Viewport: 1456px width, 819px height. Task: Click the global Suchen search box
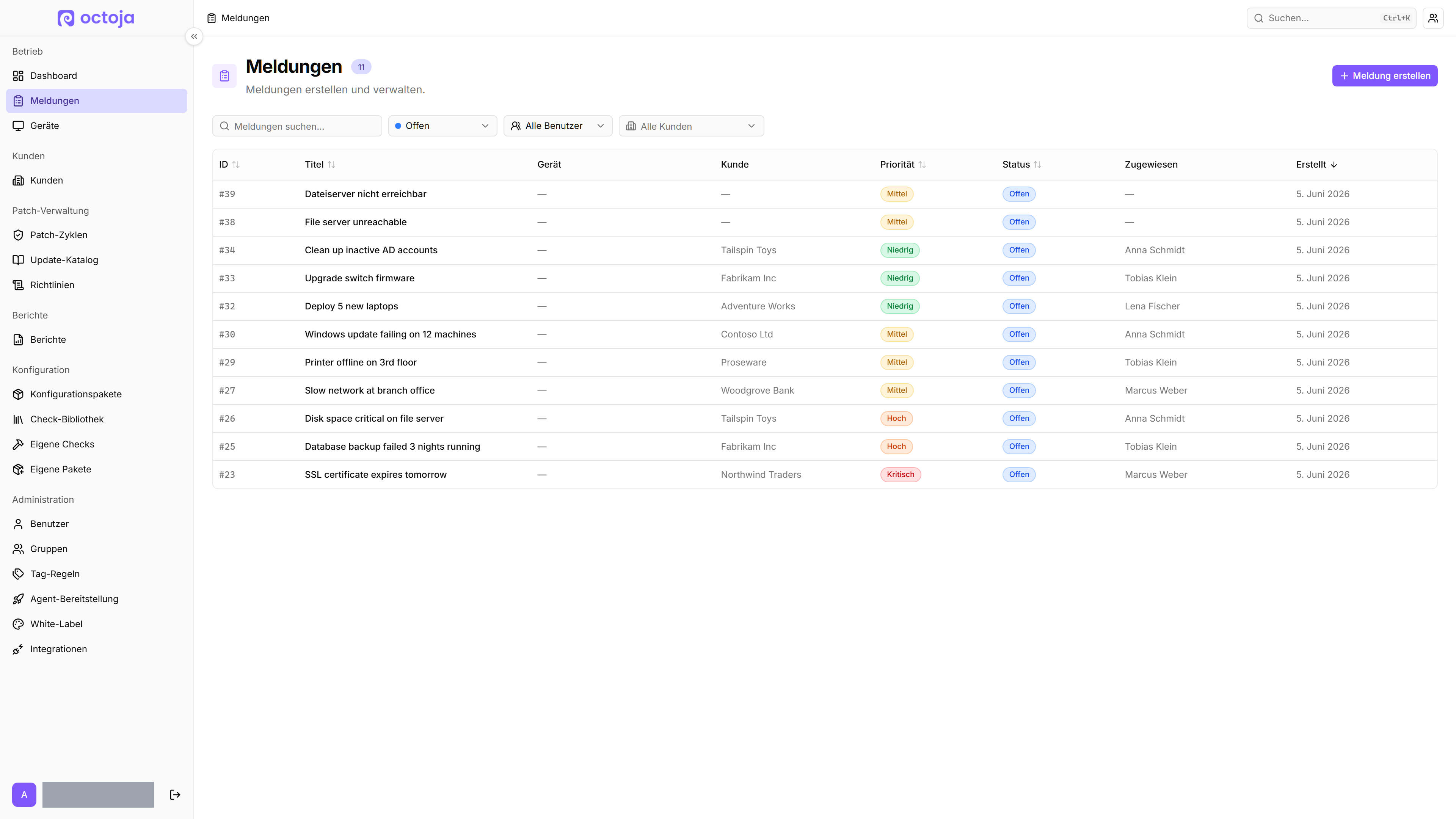[x=1330, y=18]
